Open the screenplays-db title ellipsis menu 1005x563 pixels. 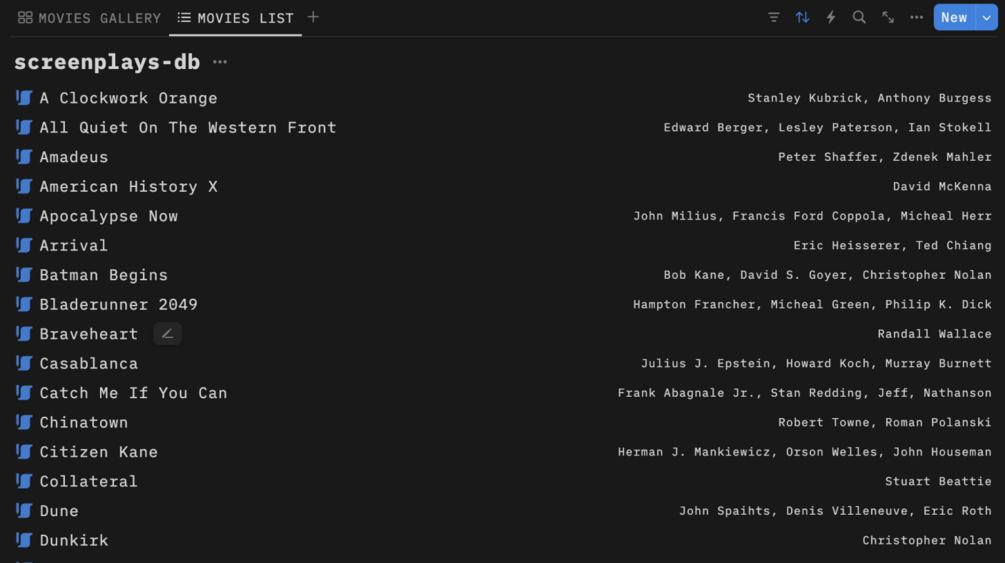[x=220, y=62]
